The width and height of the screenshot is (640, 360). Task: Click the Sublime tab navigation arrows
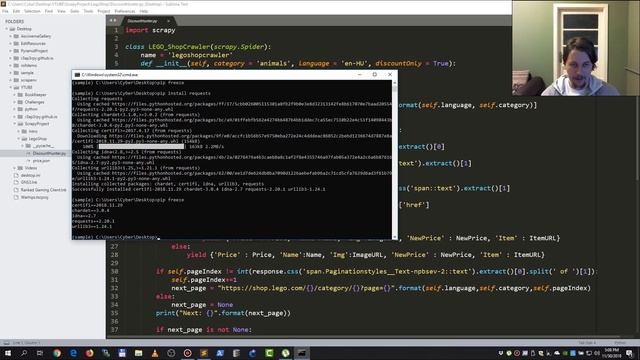[113, 20]
